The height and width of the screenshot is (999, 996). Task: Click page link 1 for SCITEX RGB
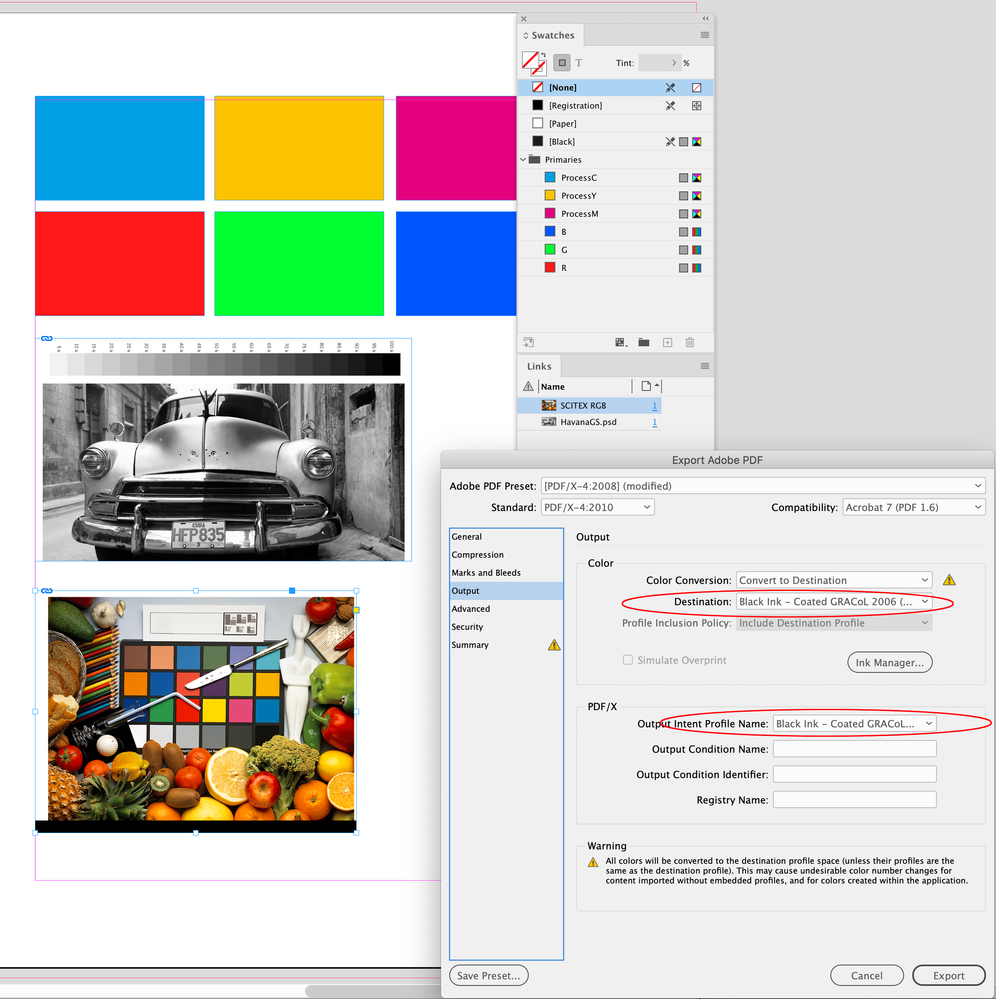[x=654, y=406]
